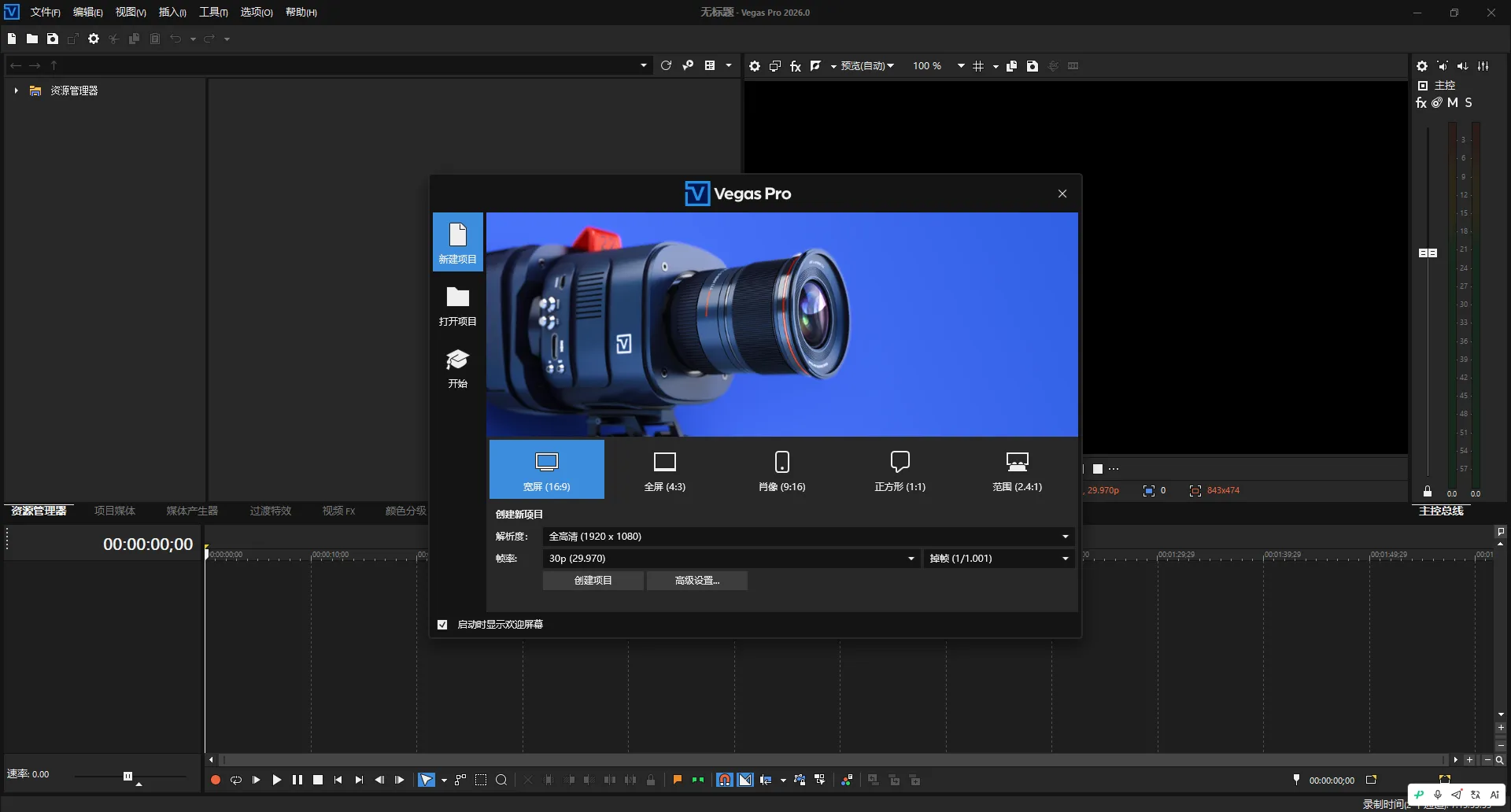
Task: Toggle auto ripple
Action: pos(766,780)
